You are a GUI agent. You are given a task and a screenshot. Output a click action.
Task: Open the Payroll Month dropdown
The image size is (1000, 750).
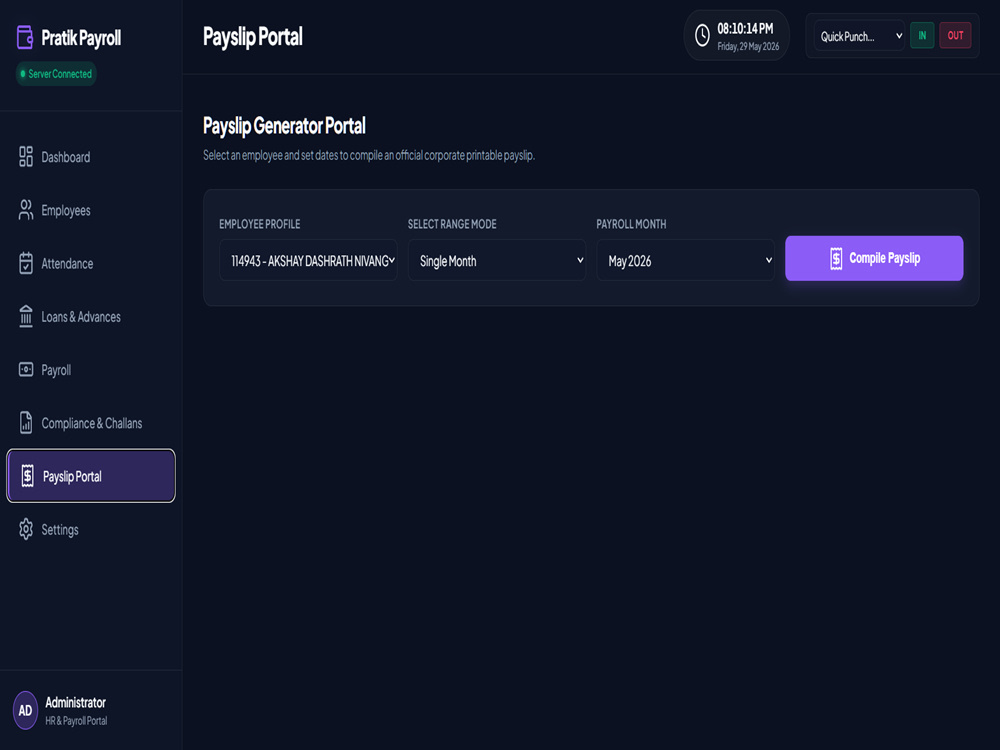coord(686,260)
